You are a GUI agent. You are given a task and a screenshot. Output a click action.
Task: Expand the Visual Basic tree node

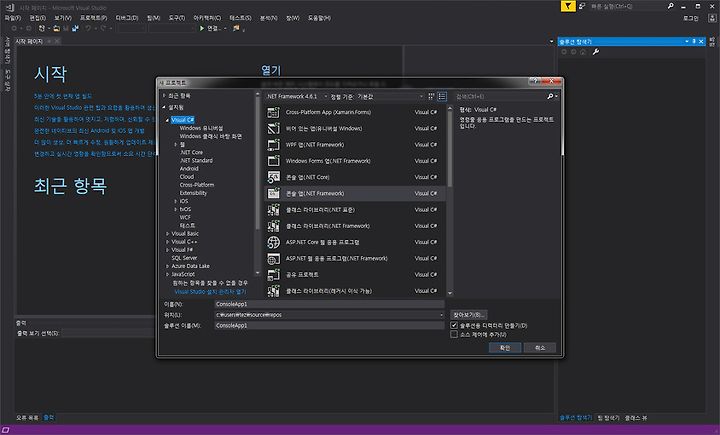click(x=167, y=234)
